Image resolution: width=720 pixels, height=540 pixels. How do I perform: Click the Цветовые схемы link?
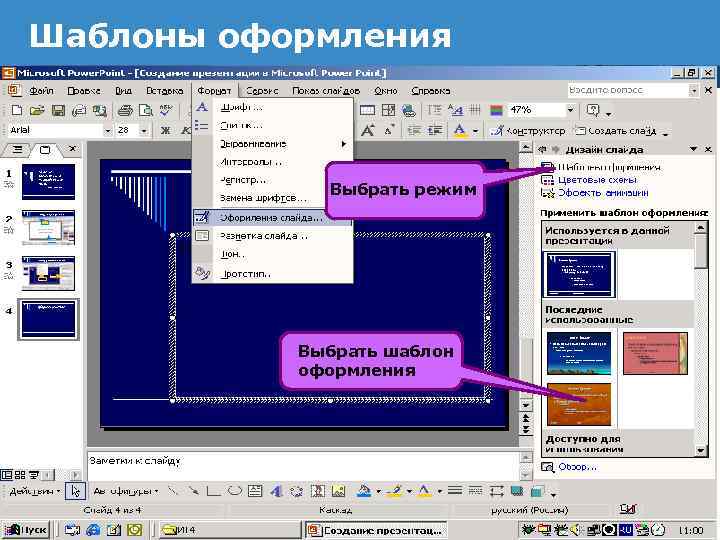click(597, 180)
